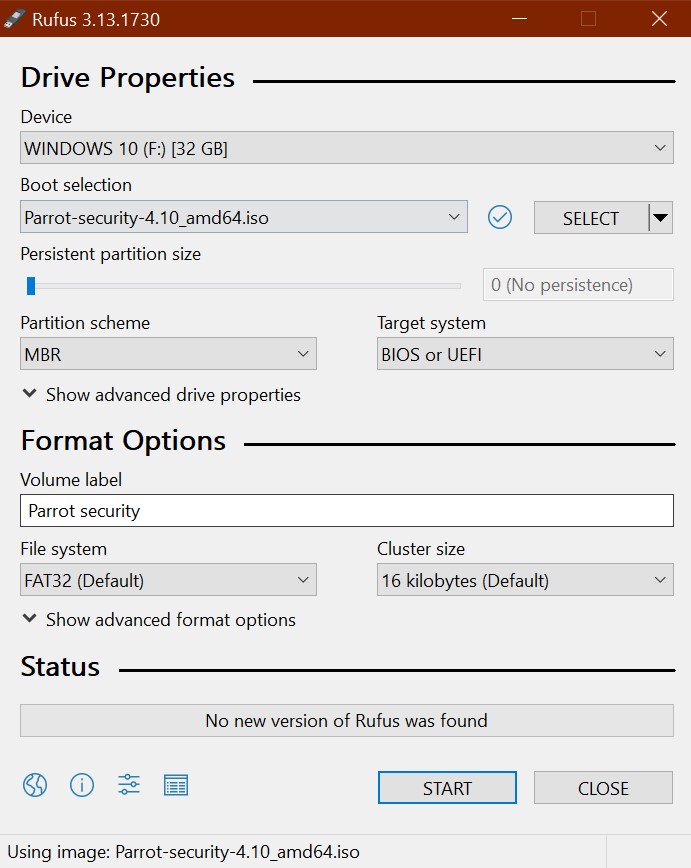Click the CLOSE button
691x868 pixels.
[603, 788]
